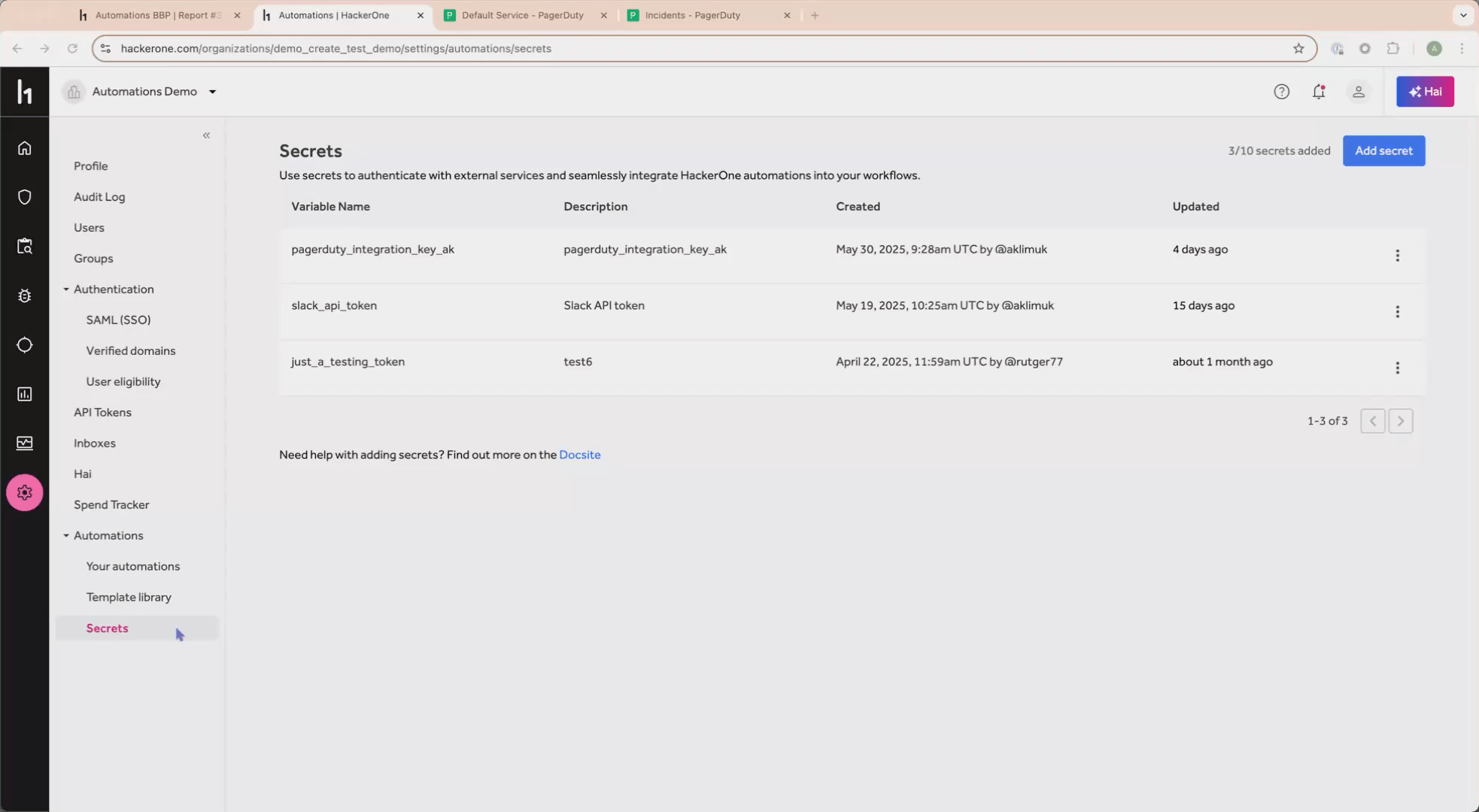Select the shield program icon in sidebar

25,196
